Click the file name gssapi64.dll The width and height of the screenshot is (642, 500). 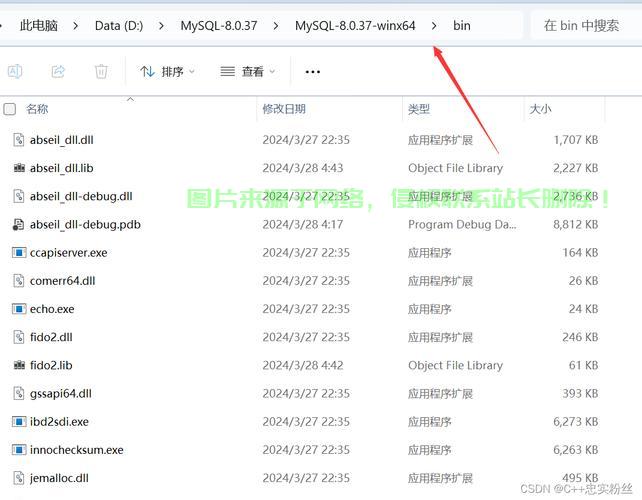pos(61,394)
